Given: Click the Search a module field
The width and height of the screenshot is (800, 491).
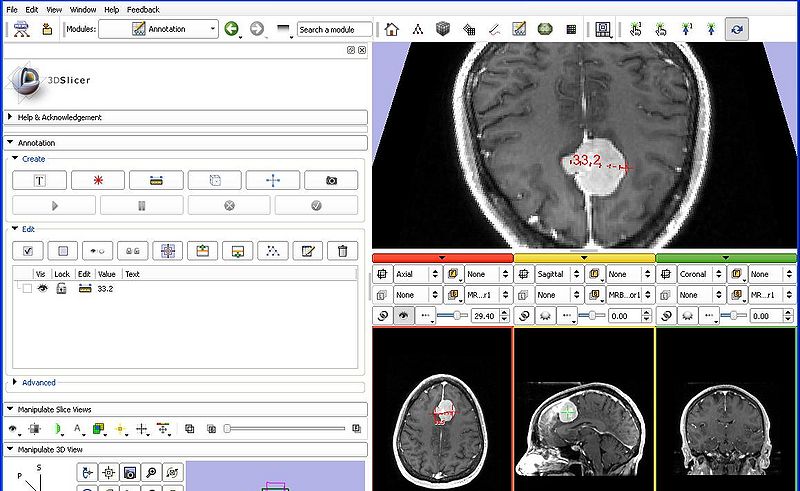Looking at the screenshot, I should [335, 29].
